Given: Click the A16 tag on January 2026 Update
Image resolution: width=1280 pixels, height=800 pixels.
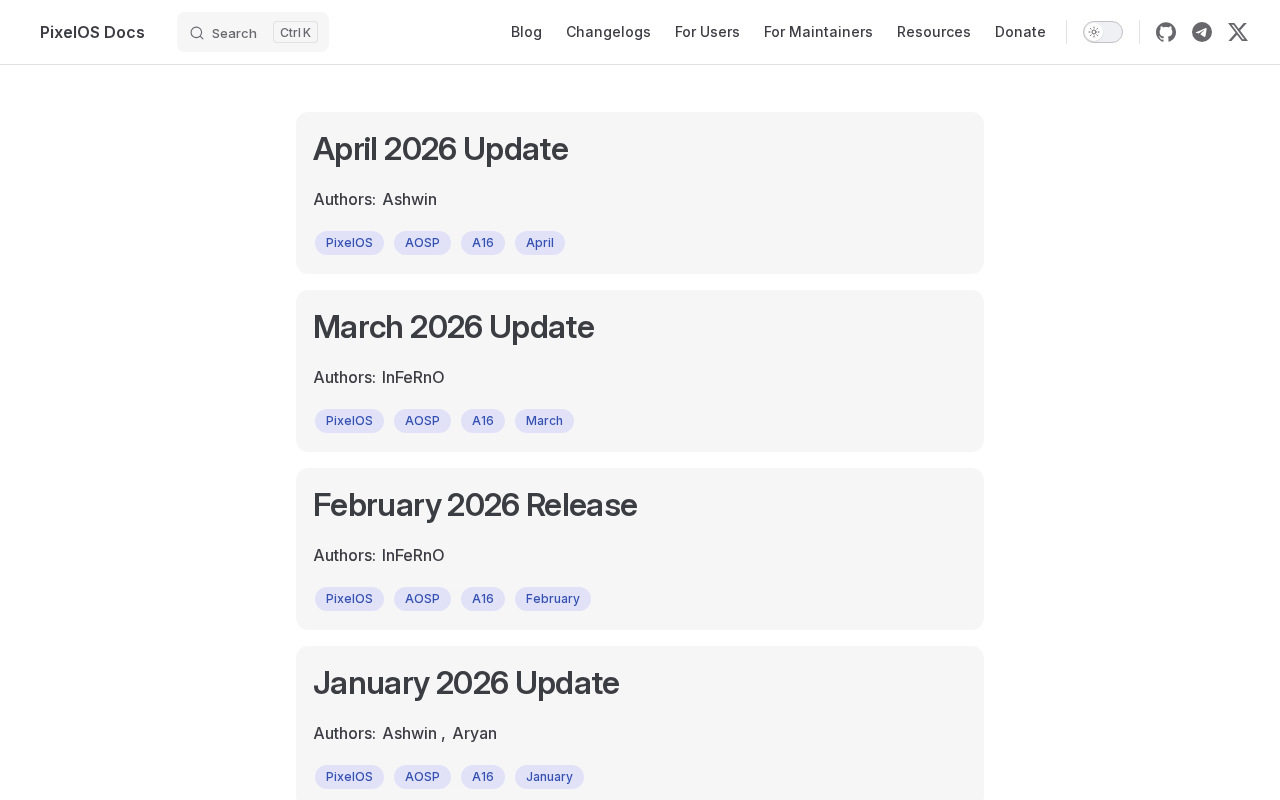Looking at the screenshot, I should (x=483, y=777).
